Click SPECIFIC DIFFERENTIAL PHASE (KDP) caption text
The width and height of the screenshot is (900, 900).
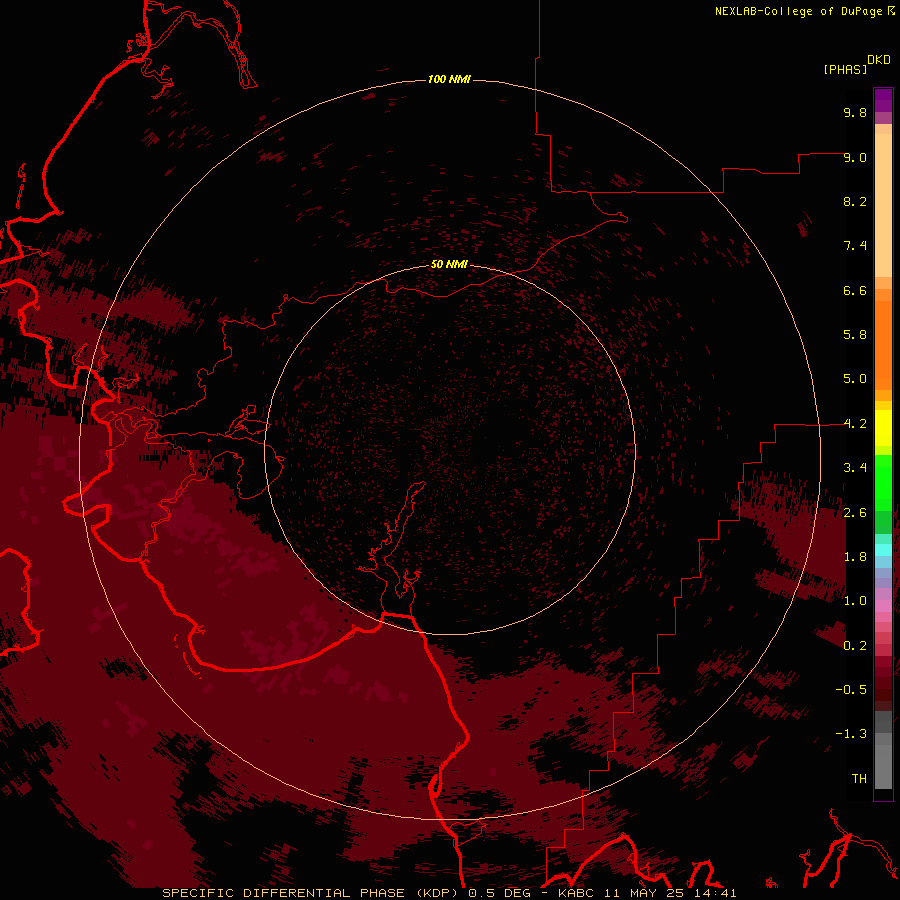310,893
